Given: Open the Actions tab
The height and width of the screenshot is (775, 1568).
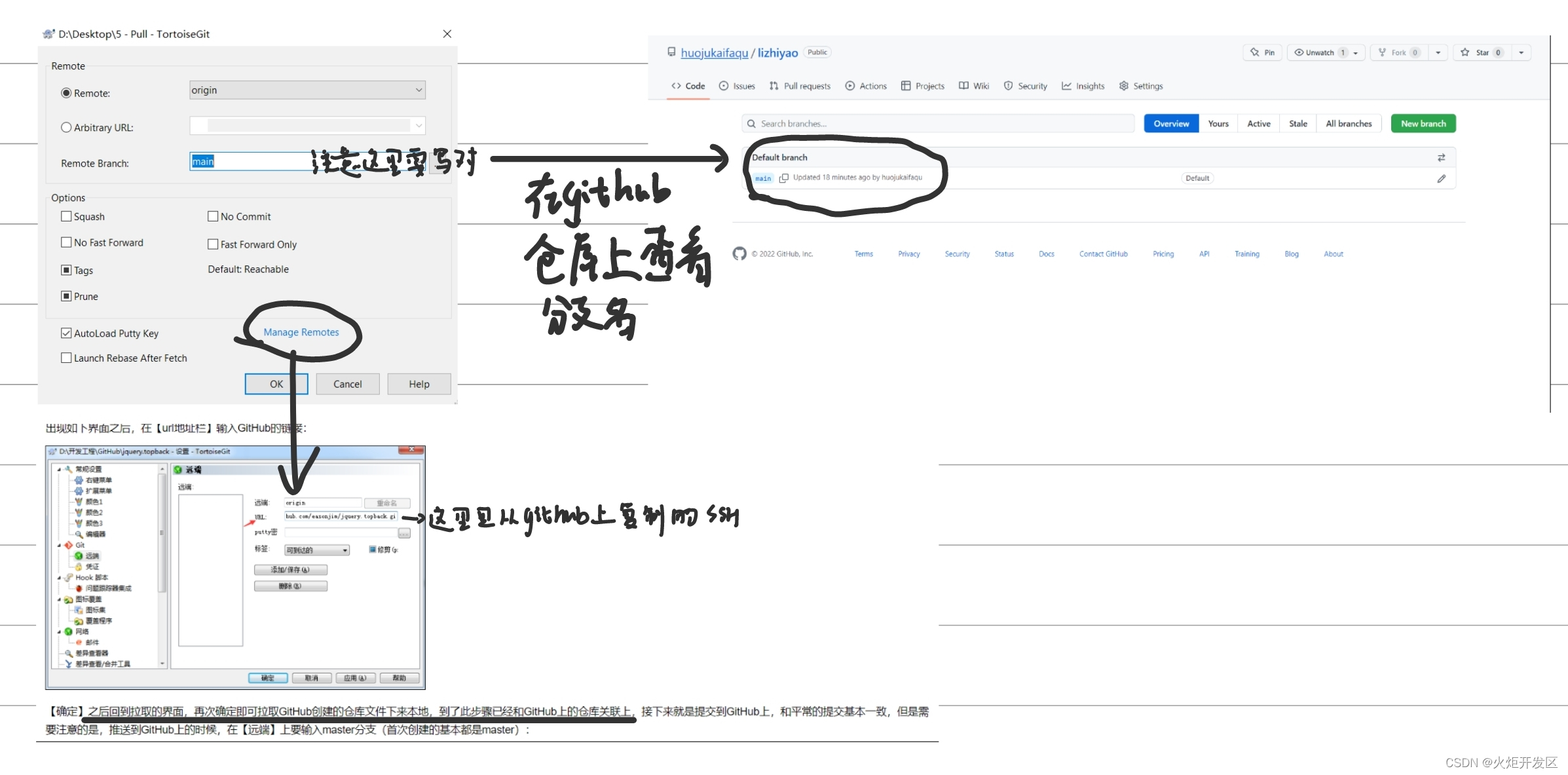Looking at the screenshot, I should pos(866,86).
